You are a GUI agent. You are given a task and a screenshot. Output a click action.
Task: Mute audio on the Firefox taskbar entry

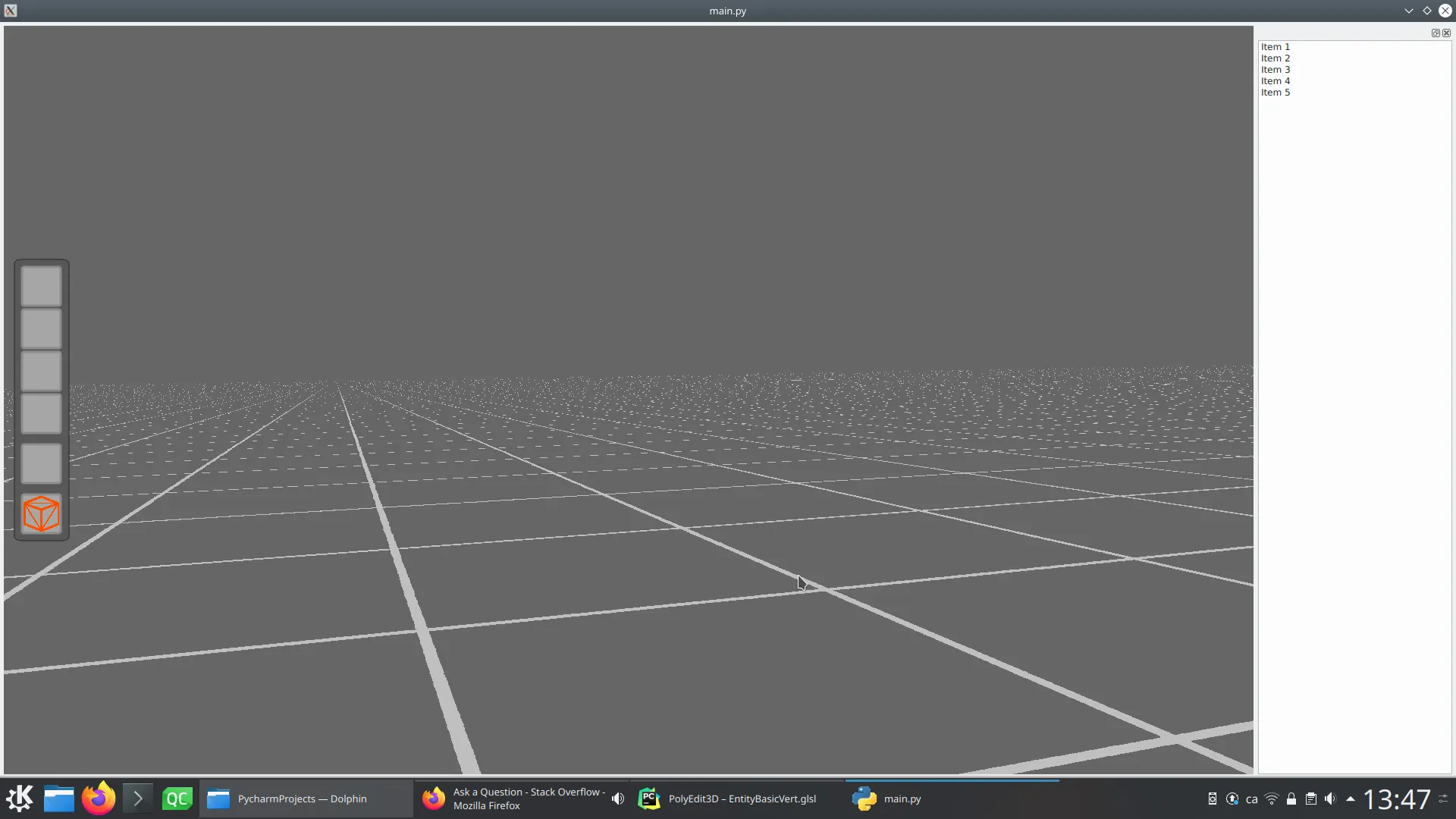[618, 799]
